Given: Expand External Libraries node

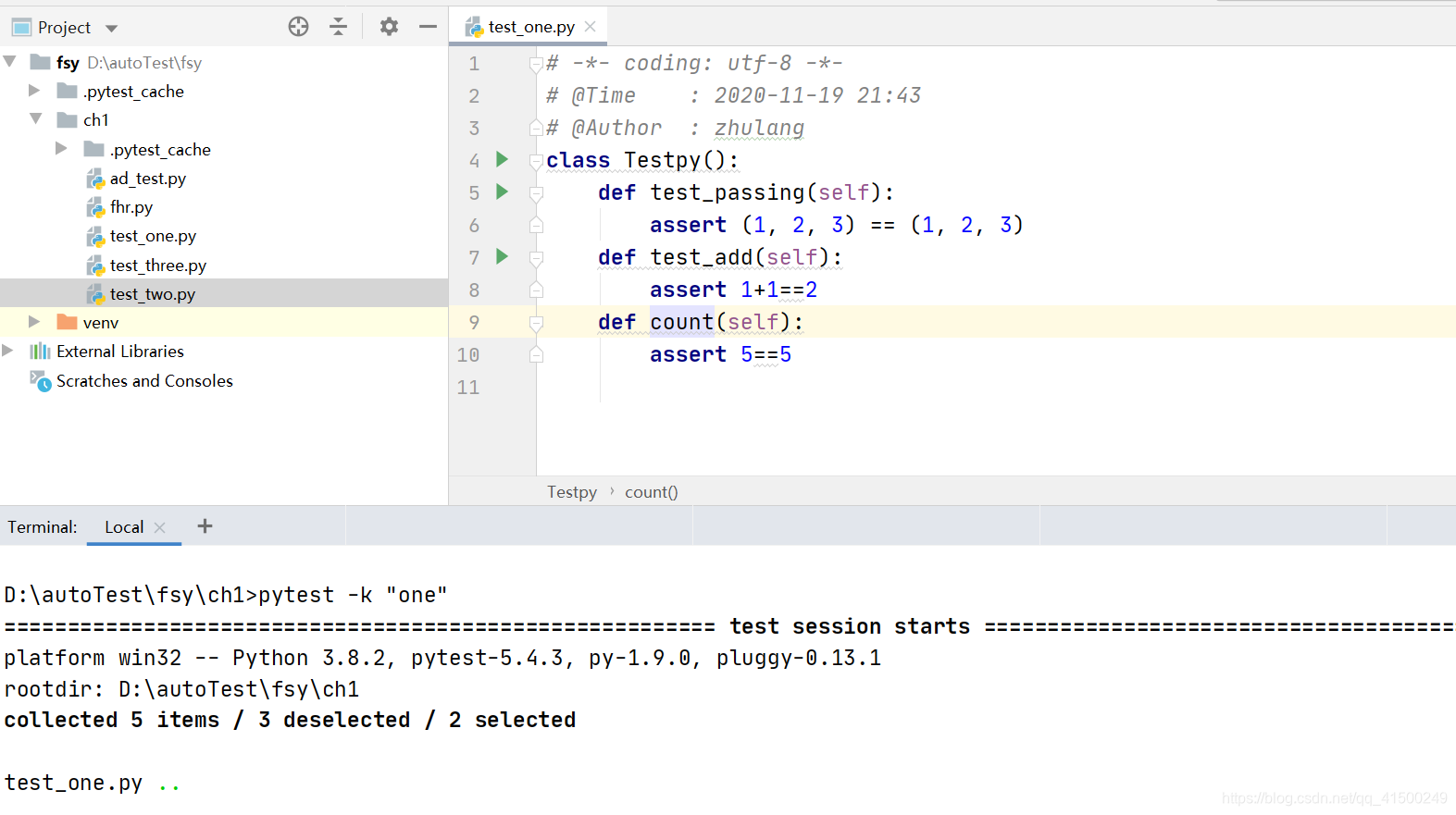Looking at the screenshot, I should (8, 351).
